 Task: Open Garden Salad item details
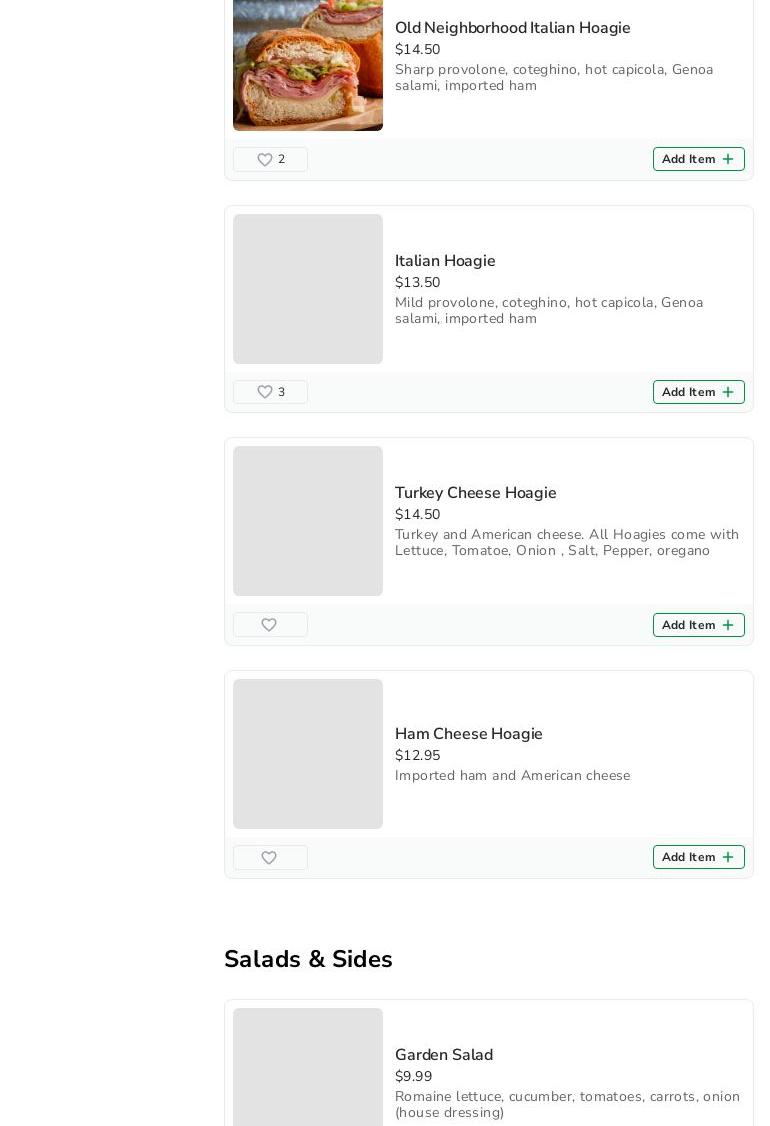pos(444,1055)
